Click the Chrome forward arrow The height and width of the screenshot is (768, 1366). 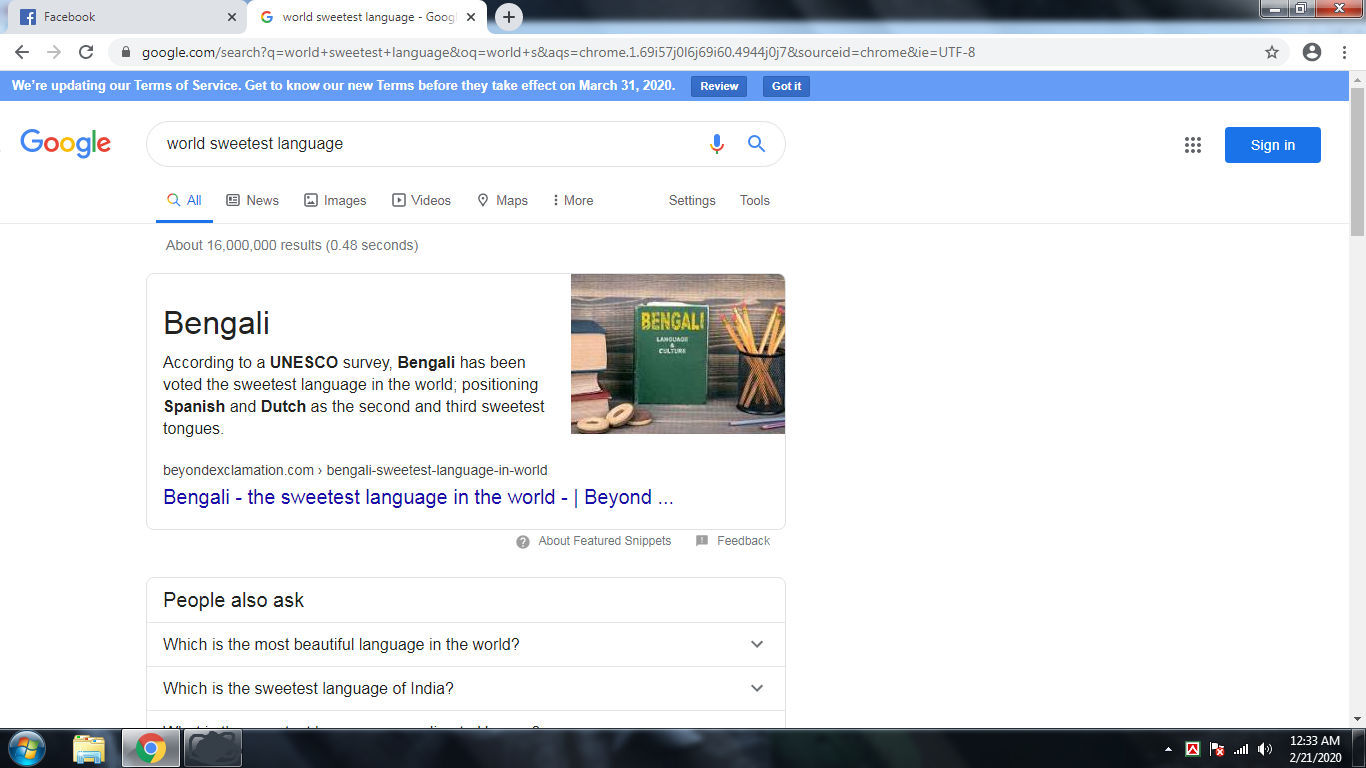54,52
